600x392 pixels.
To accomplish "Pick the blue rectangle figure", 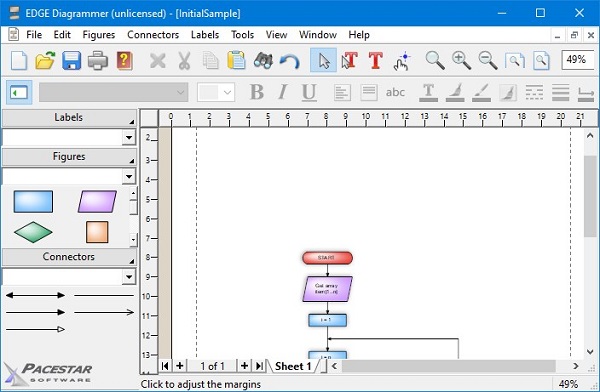I will 33,201.
